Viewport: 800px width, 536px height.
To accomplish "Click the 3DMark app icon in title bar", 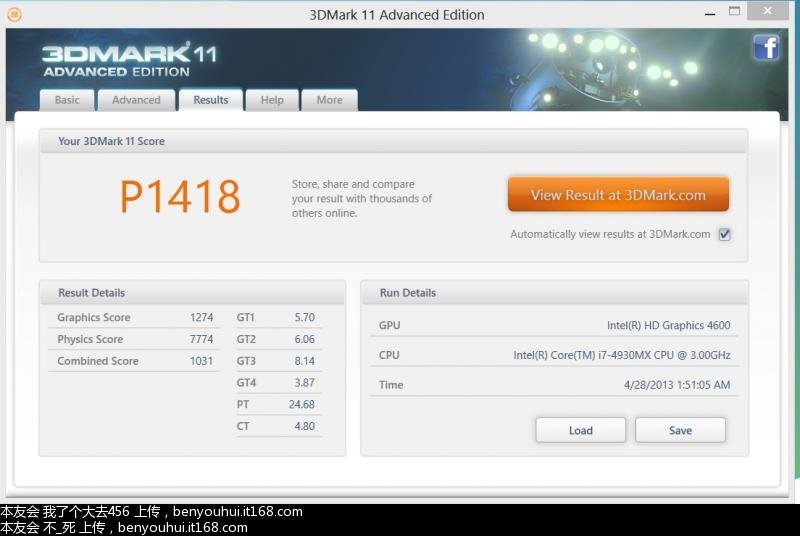I will pyautogui.click(x=14, y=14).
